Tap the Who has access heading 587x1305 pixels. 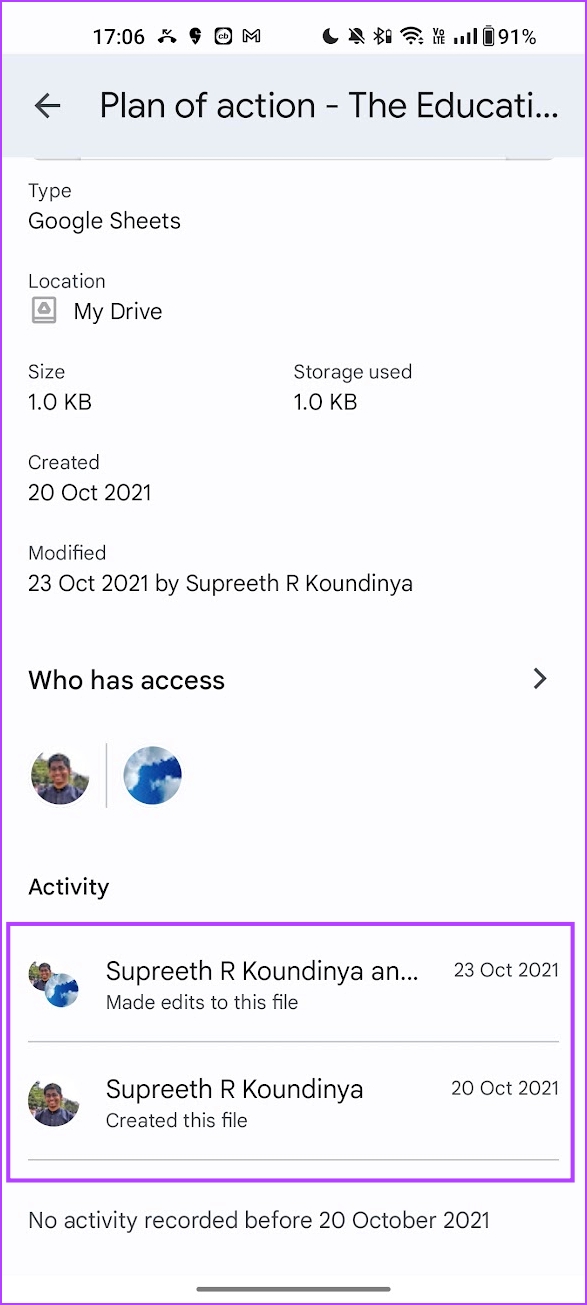(x=126, y=680)
